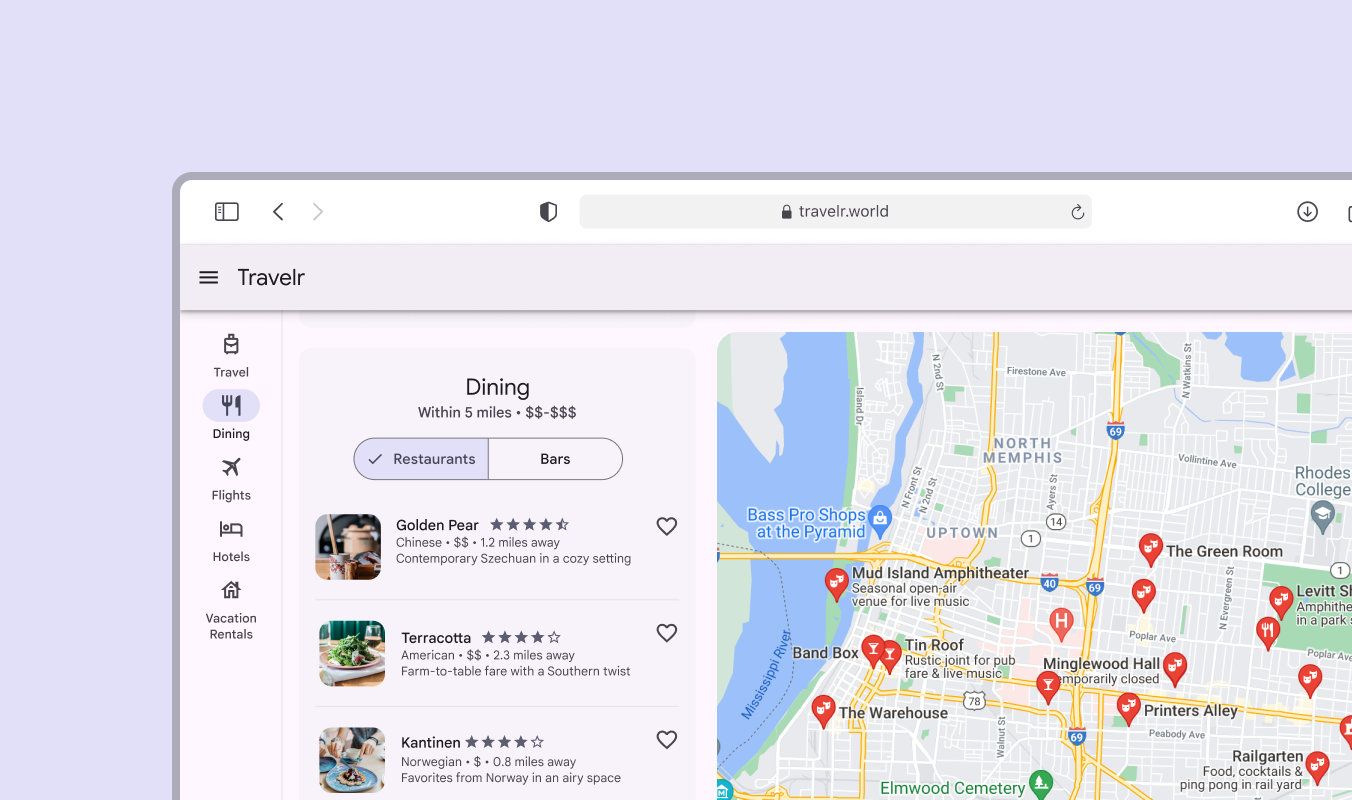Click the travelr.world address bar

[834, 212]
